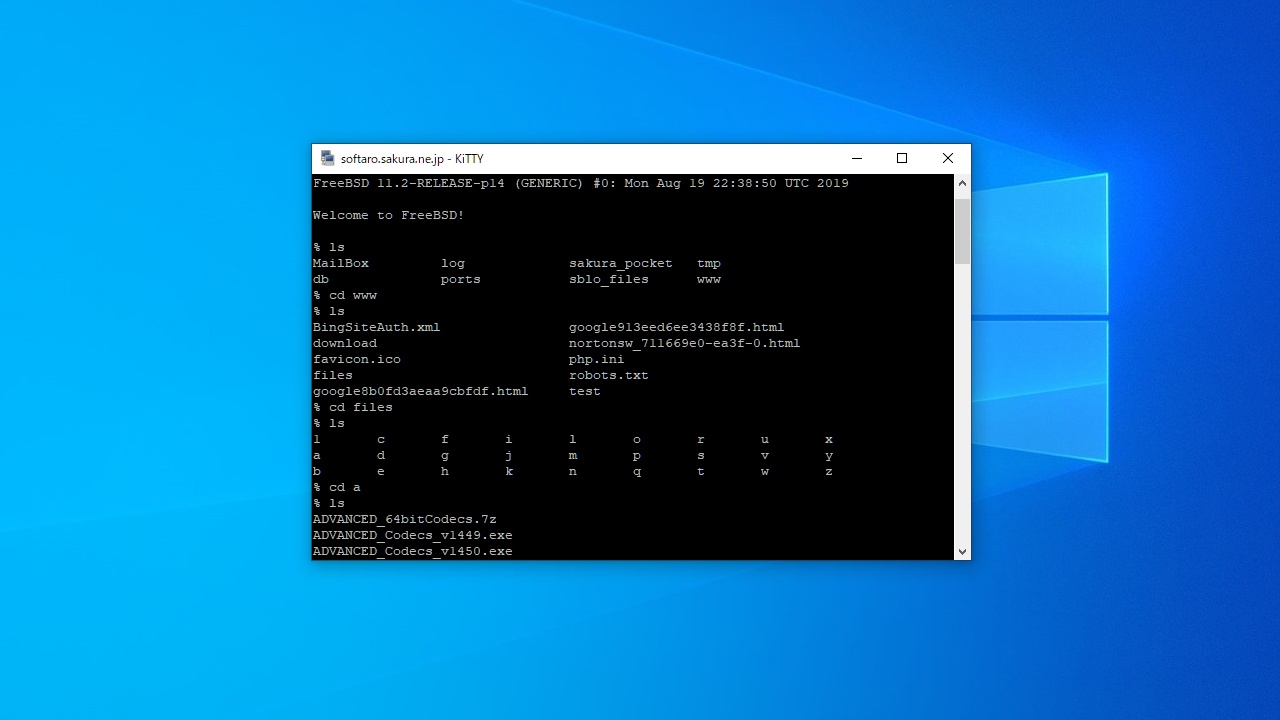Viewport: 1280px width, 720px height.
Task: Click directory letter 'k' in listing
Action: coord(509,471)
